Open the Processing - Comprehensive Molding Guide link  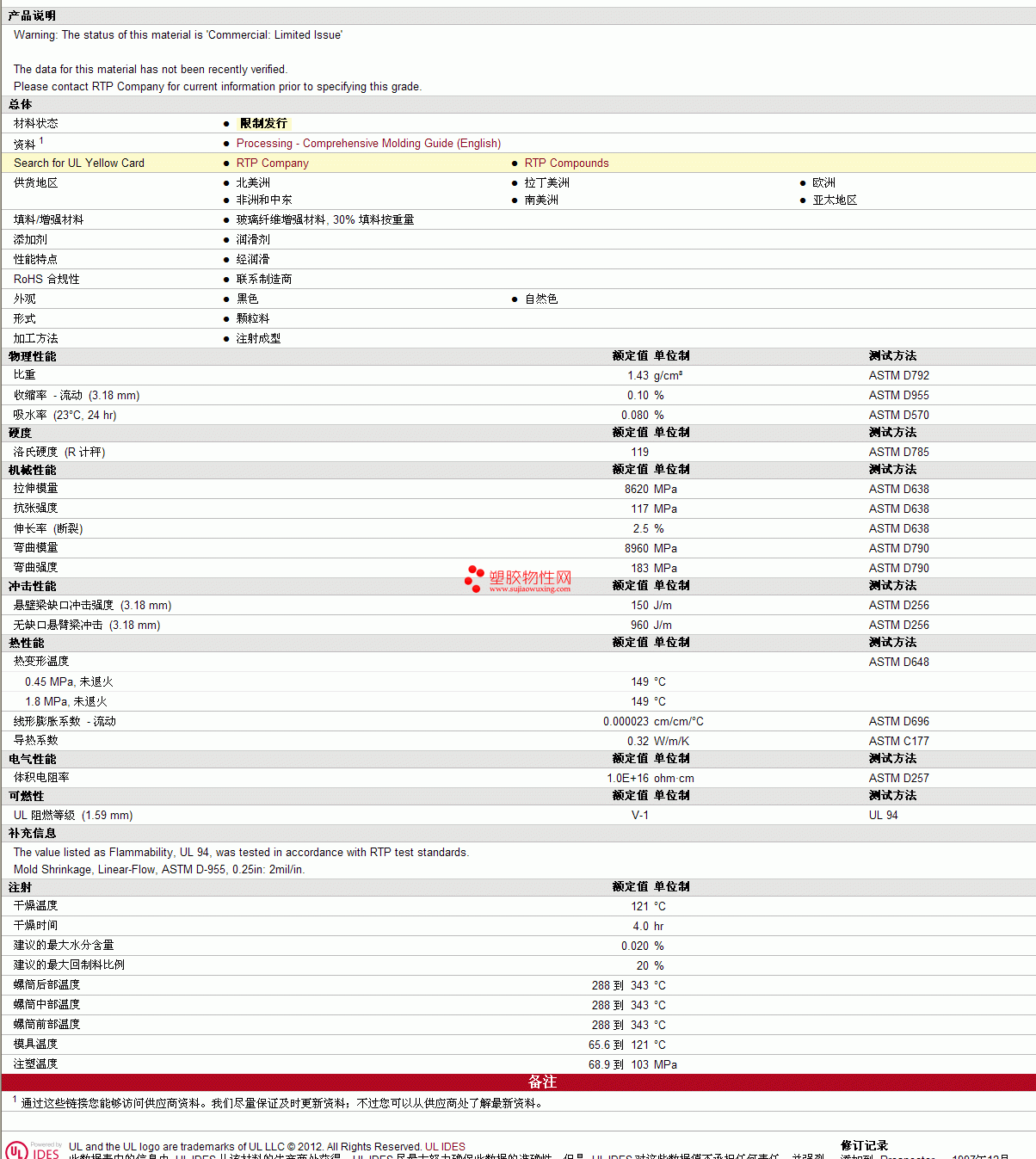click(368, 144)
